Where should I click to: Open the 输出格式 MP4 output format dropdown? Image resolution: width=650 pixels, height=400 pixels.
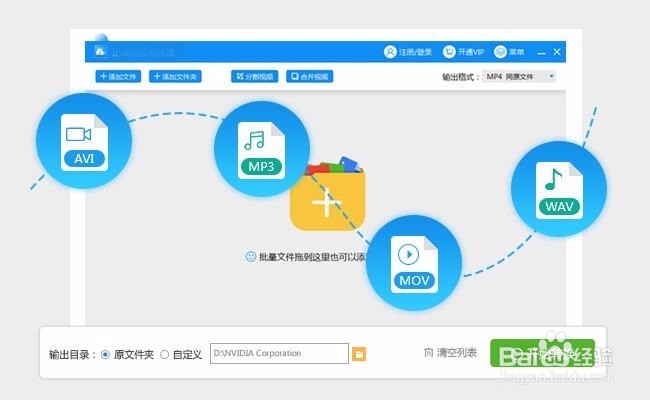click(x=519, y=76)
